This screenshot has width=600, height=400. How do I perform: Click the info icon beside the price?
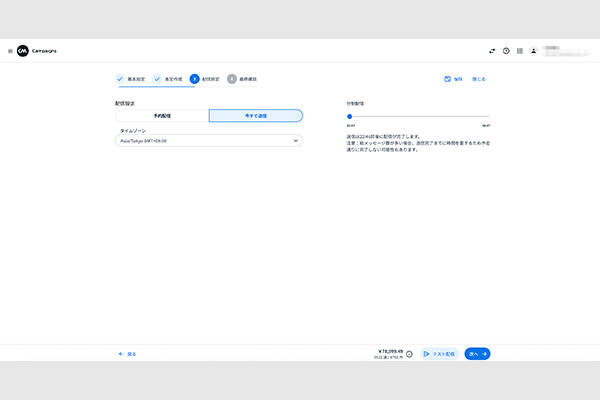409,354
